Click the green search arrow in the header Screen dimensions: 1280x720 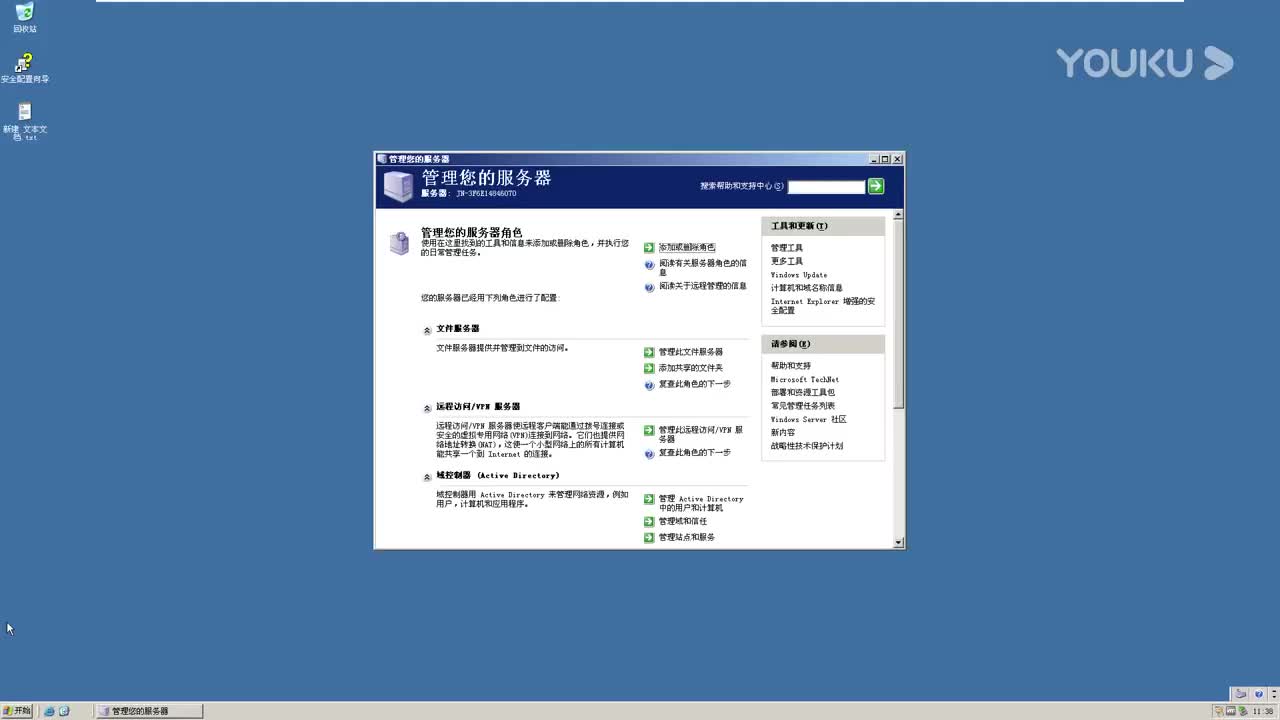[x=875, y=186]
